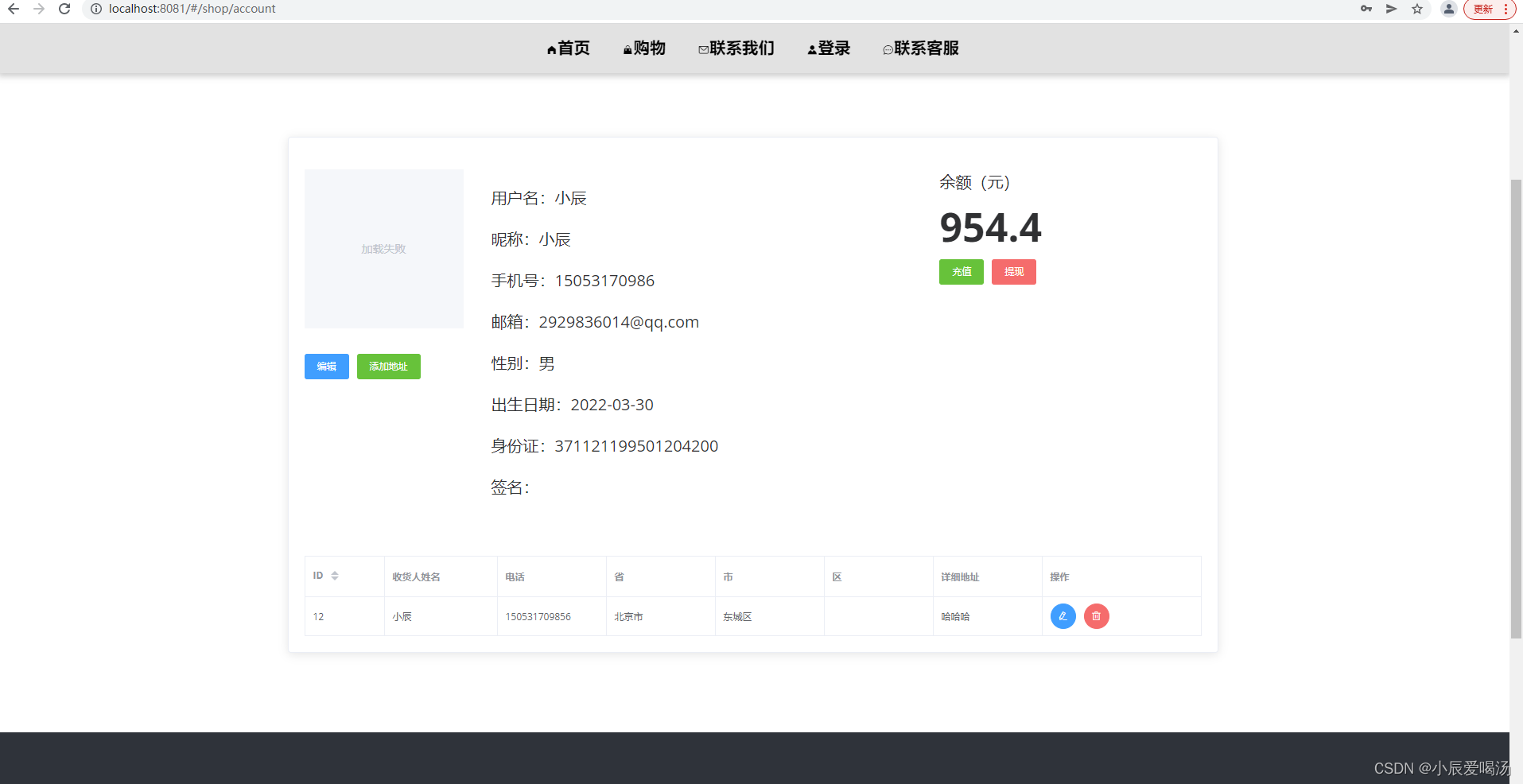1523x784 pixels.
Task: Open the browser profile avatar icon
Action: (x=1448, y=9)
